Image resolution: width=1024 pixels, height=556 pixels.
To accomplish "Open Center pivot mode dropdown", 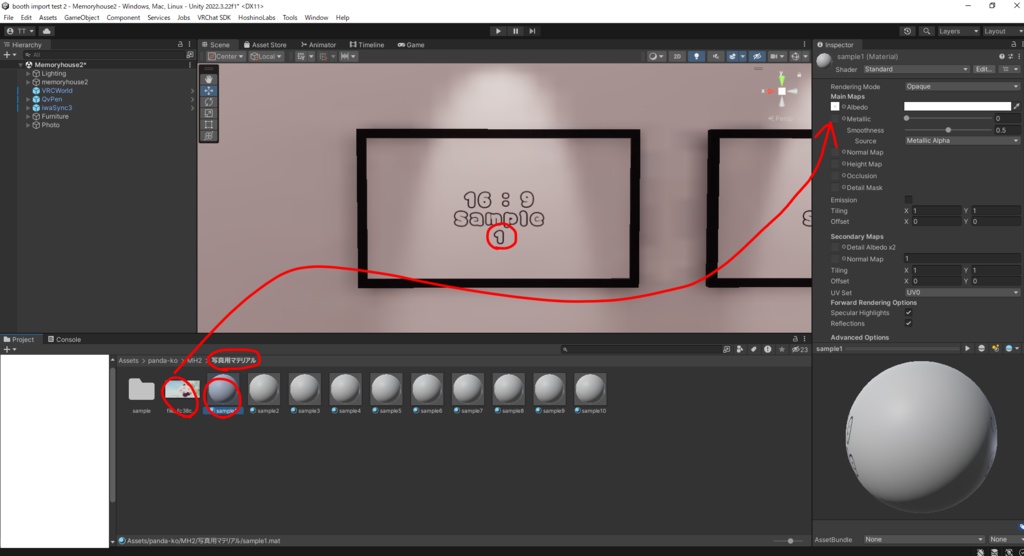I will [x=225, y=56].
